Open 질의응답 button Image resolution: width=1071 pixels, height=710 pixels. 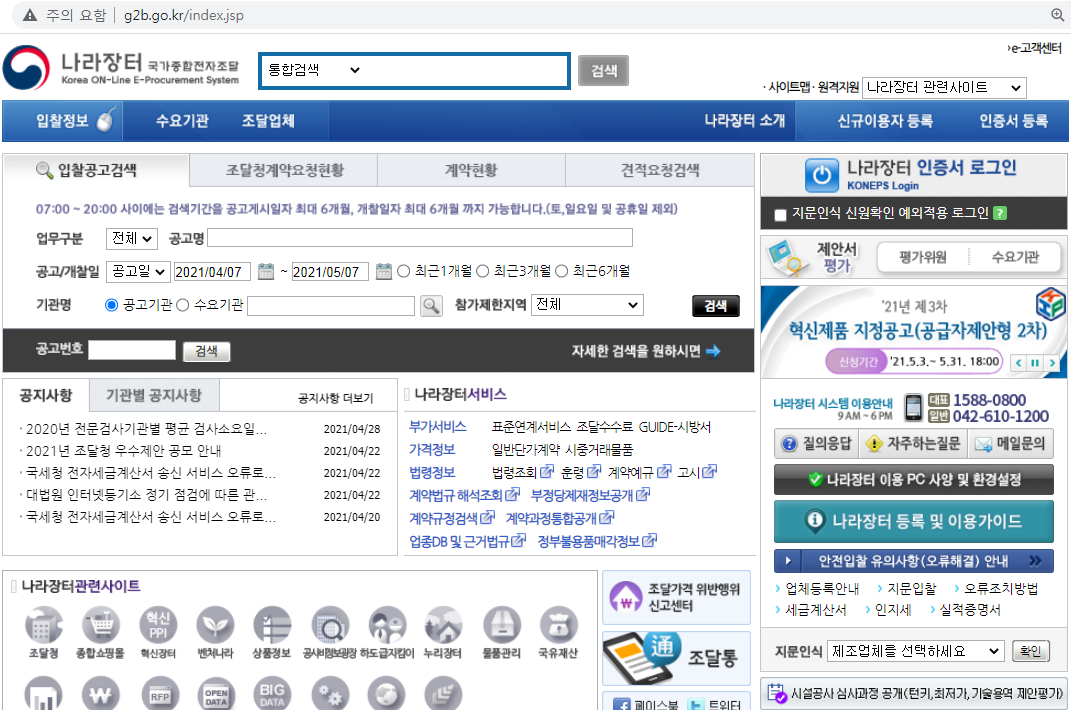[x=816, y=443]
